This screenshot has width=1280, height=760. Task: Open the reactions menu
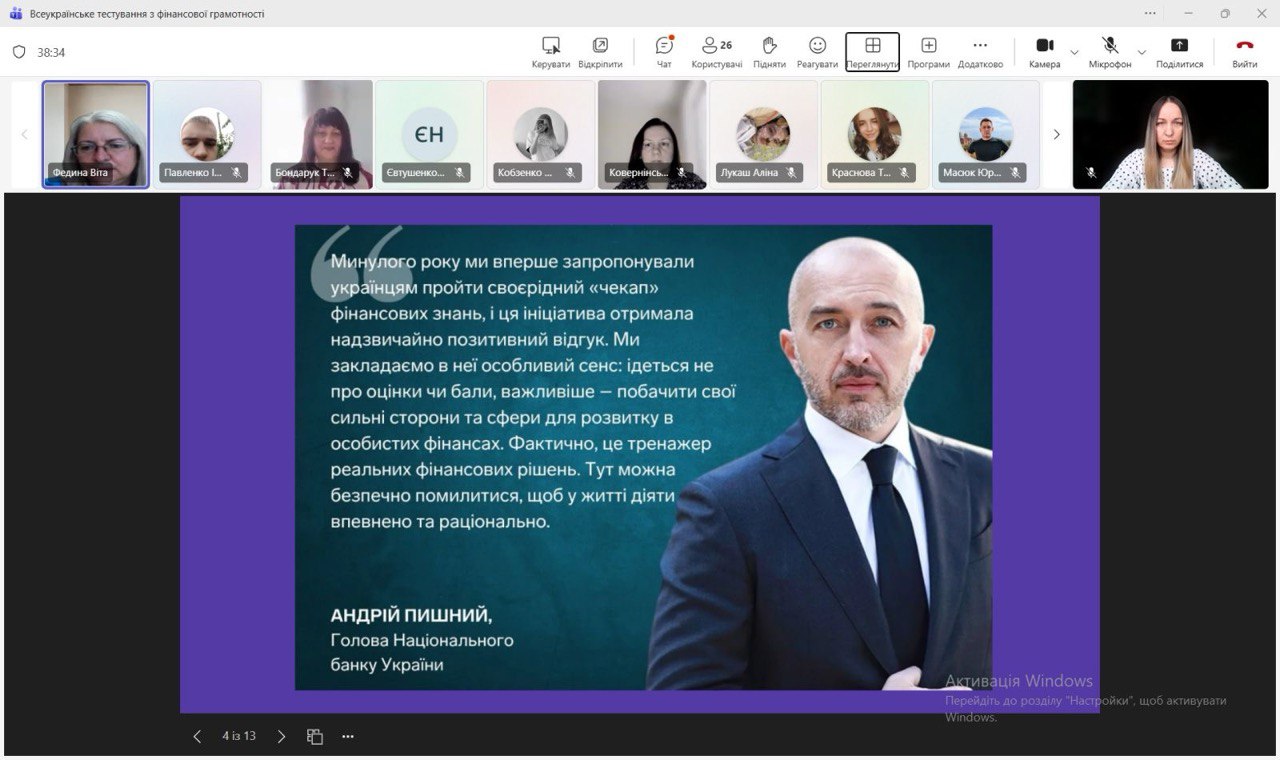817,51
